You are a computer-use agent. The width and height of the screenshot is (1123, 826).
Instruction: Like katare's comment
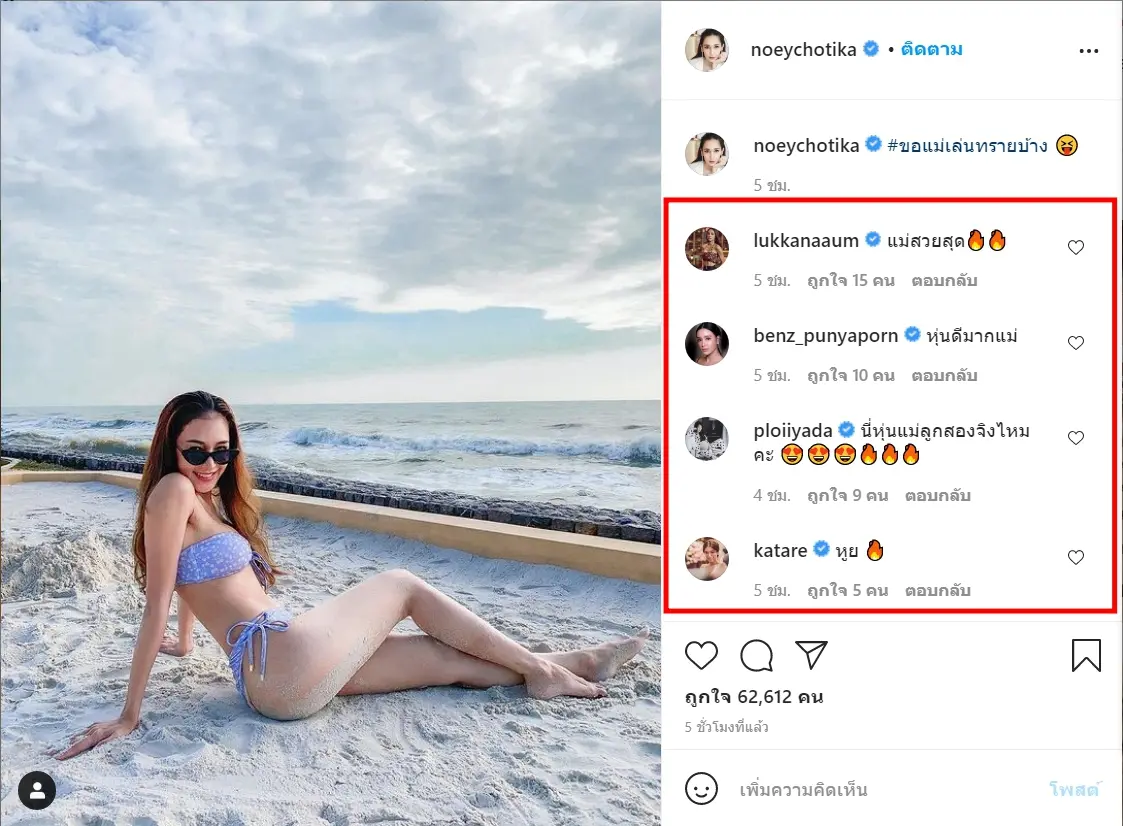pyautogui.click(x=1076, y=558)
